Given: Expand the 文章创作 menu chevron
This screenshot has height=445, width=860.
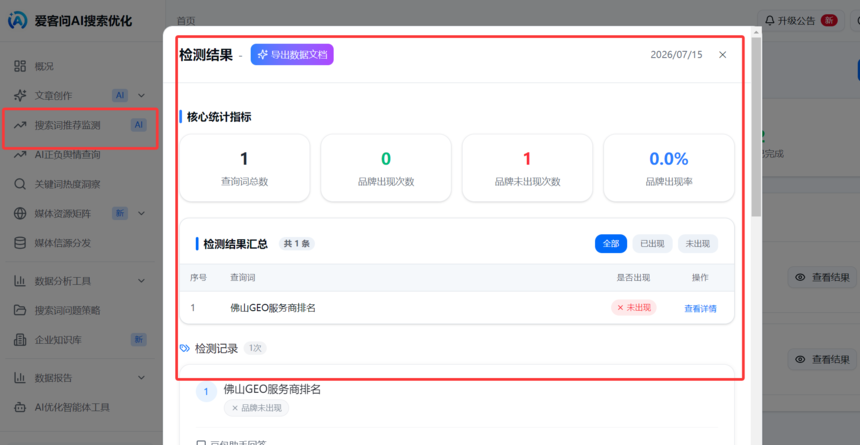Looking at the screenshot, I should coord(142,95).
